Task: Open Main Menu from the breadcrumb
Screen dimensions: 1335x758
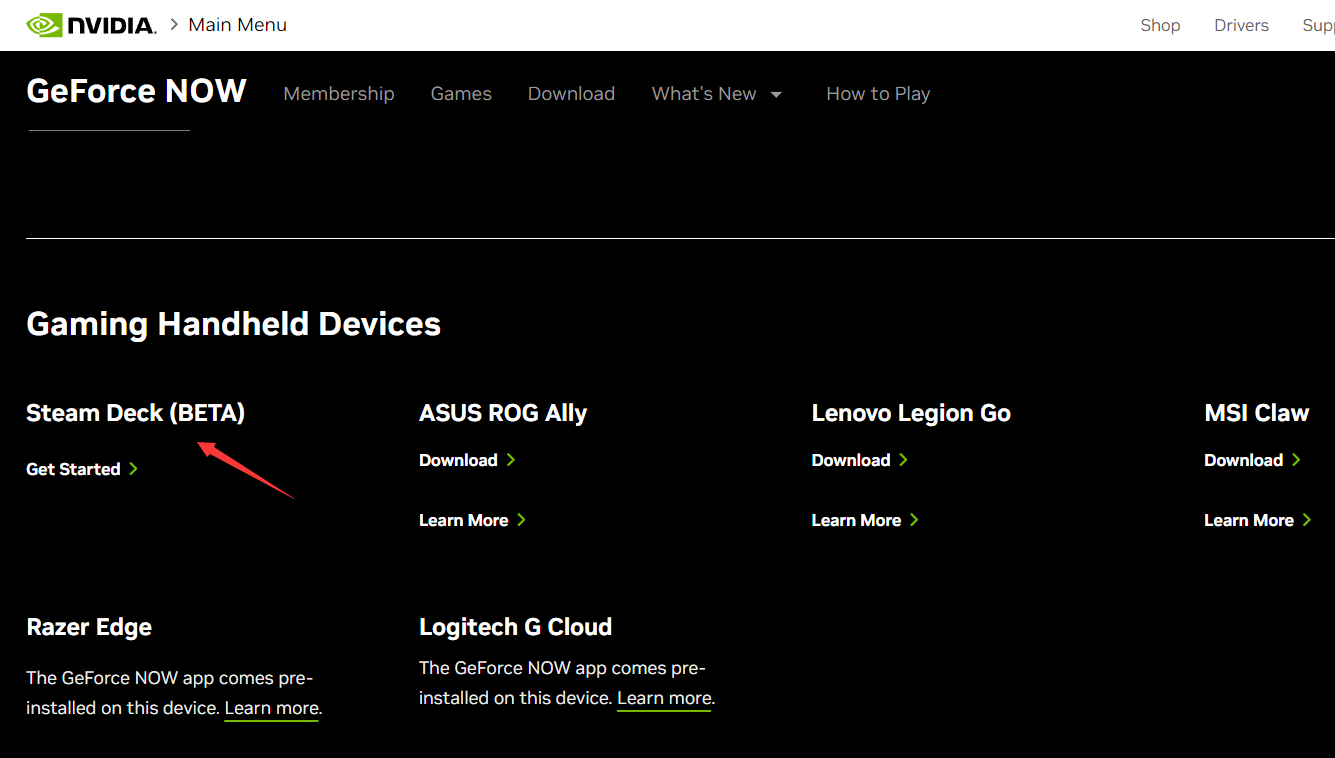Action: tap(237, 24)
